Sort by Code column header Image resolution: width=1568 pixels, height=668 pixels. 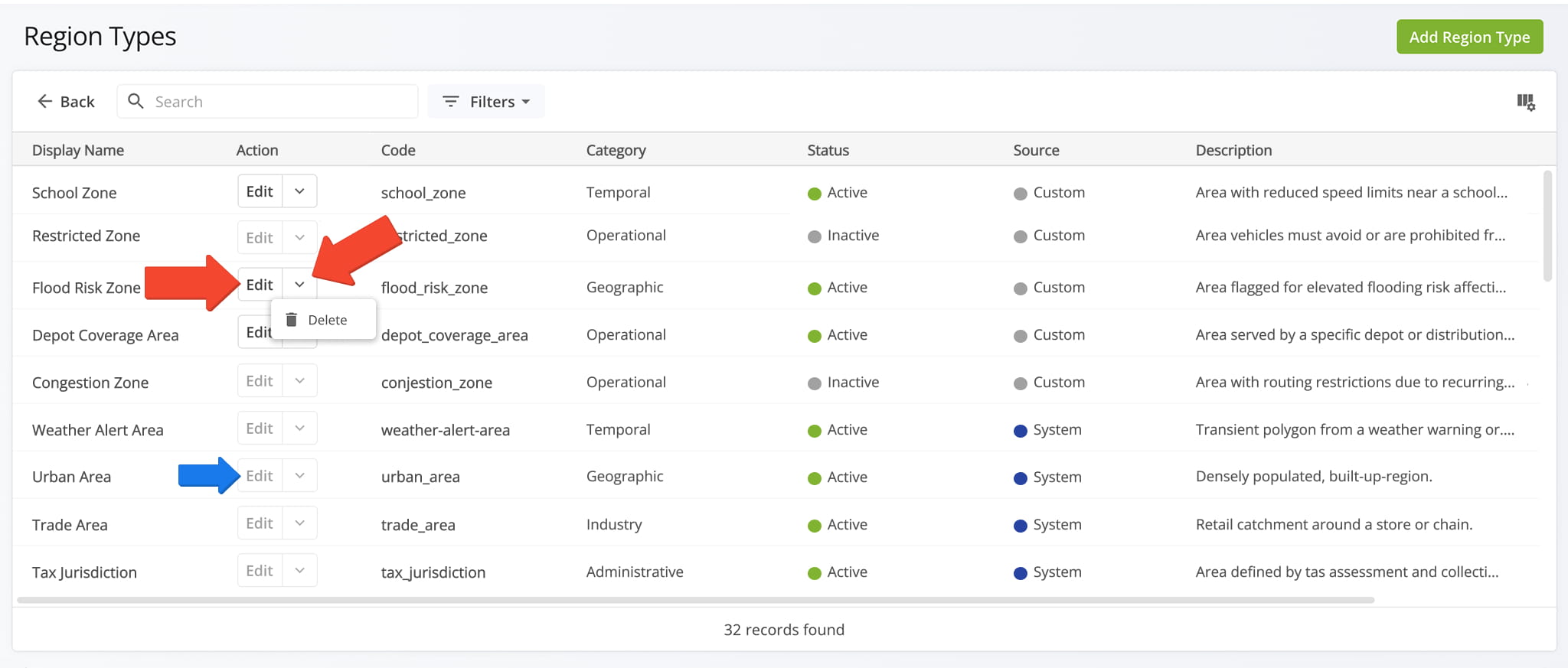[398, 150]
